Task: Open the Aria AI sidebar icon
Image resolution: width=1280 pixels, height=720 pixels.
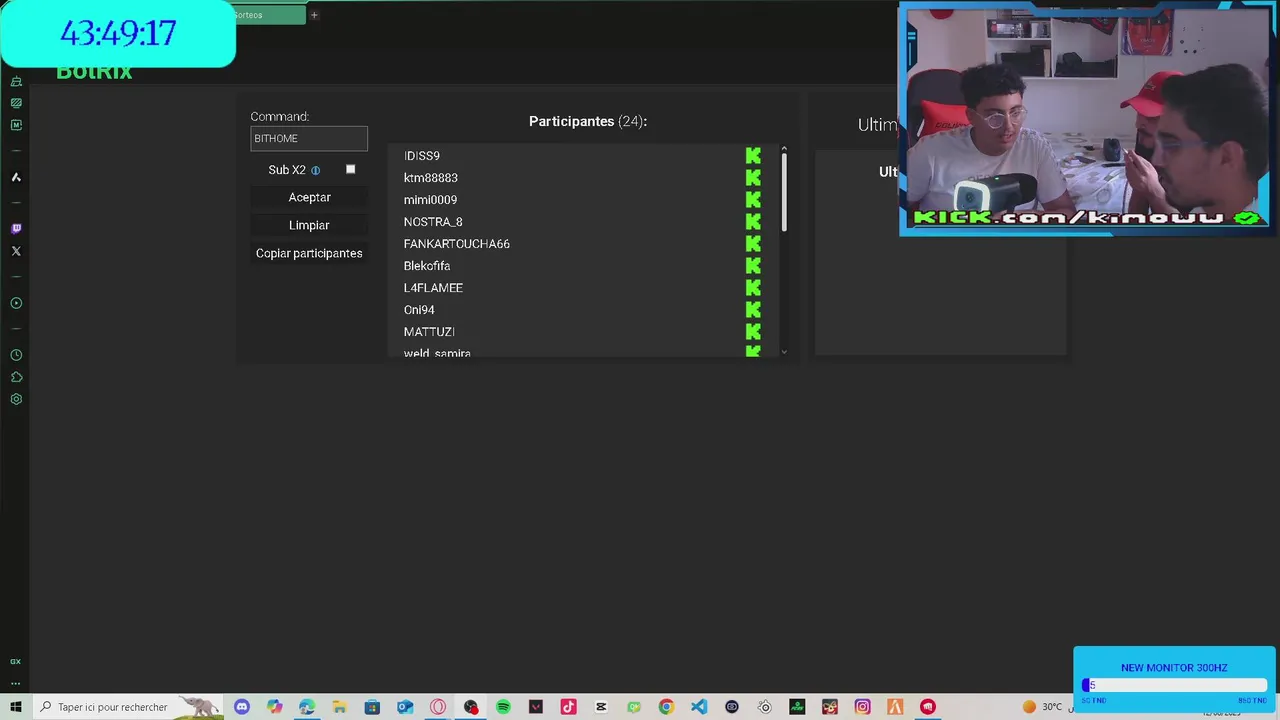Action: point(16,177)
